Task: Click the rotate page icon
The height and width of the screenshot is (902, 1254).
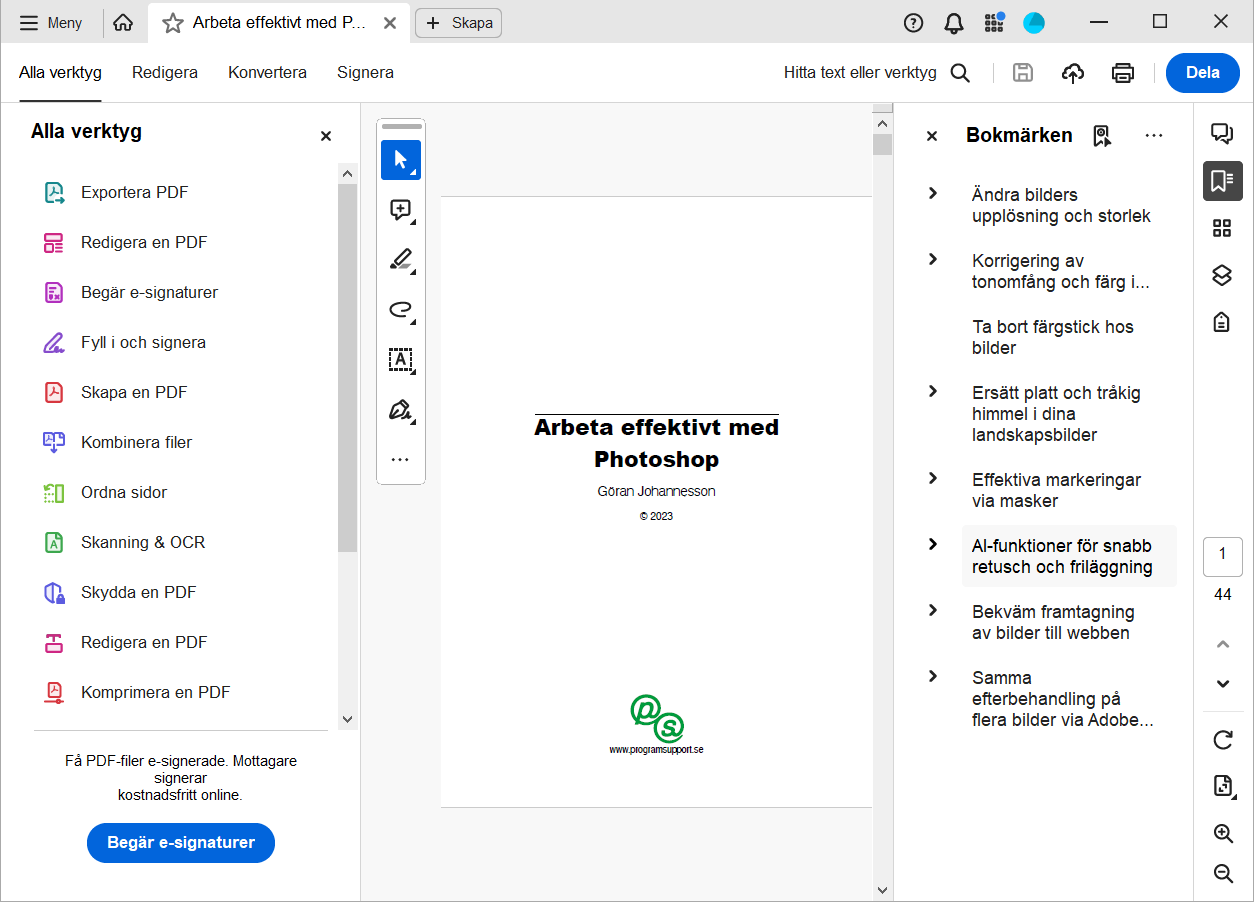Action: pos(1222,740)
